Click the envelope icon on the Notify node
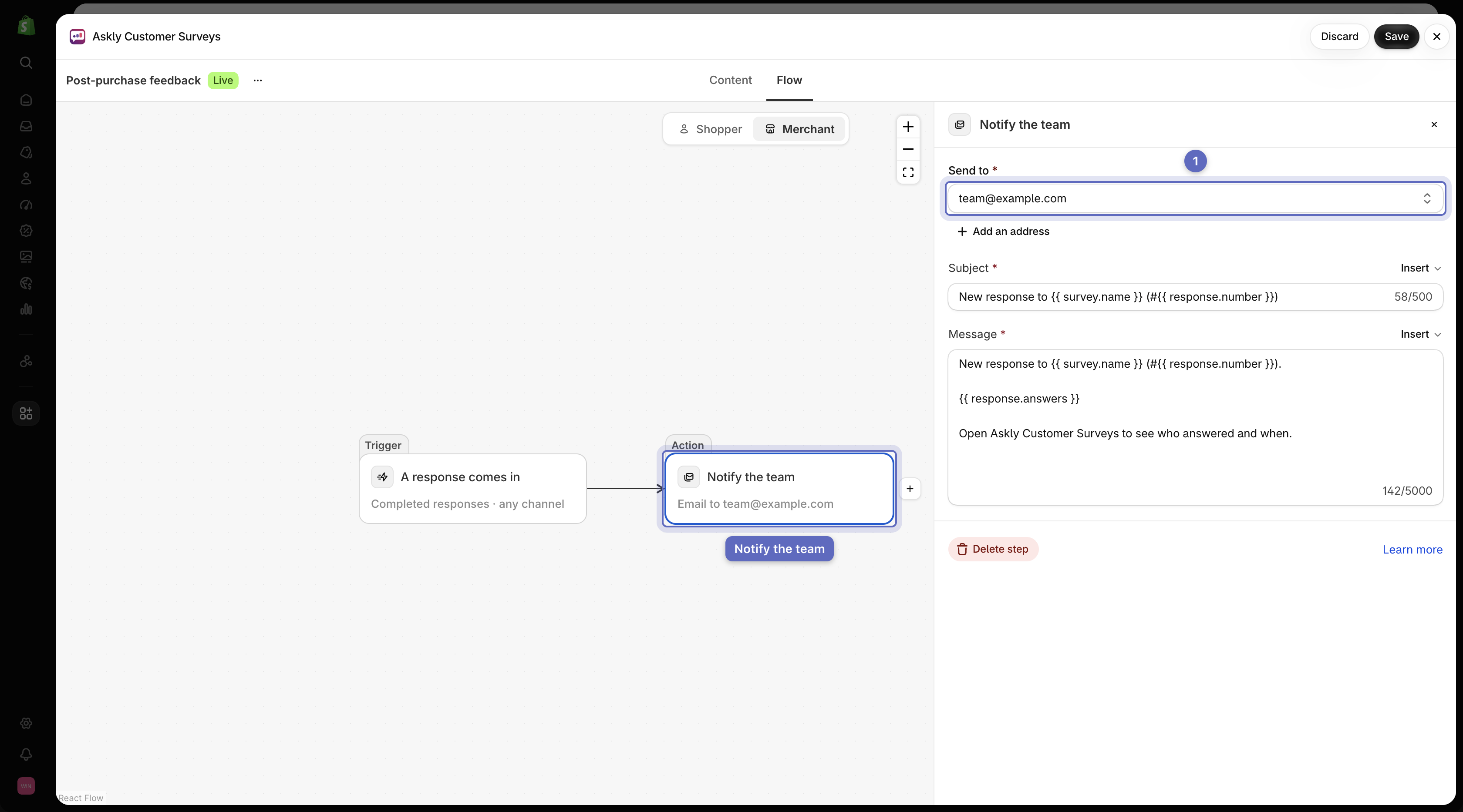The height and width of the screenshot is (812, 1463). click(688, 476)
